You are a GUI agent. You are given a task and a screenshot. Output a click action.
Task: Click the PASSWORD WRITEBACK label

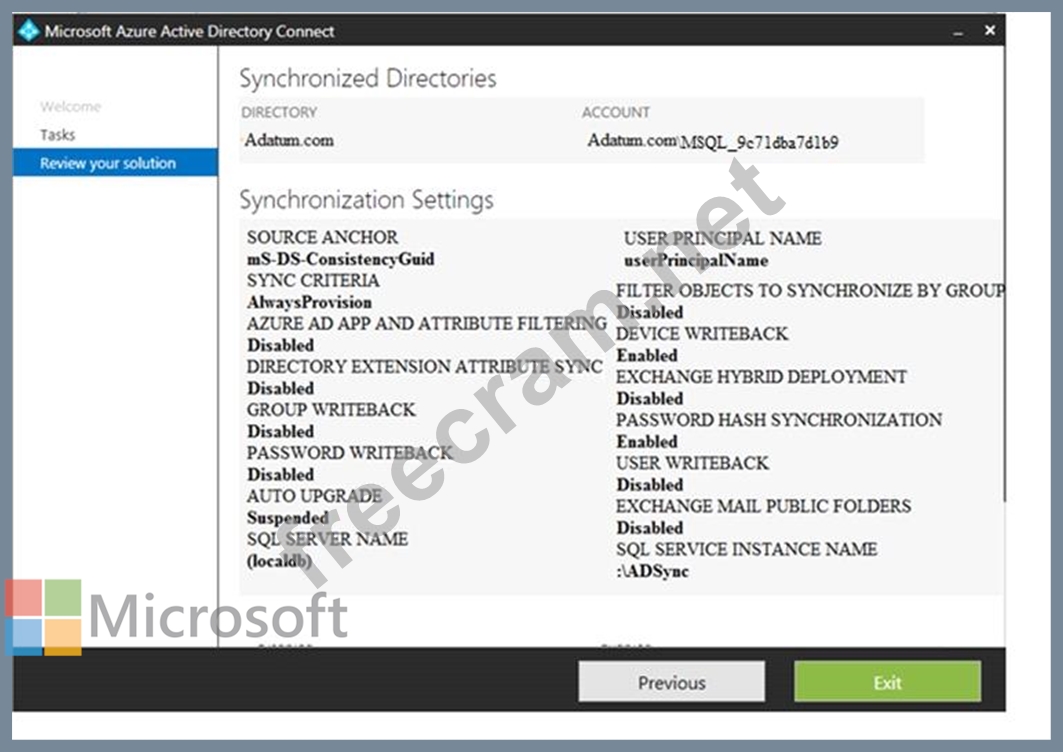[349, 453]
